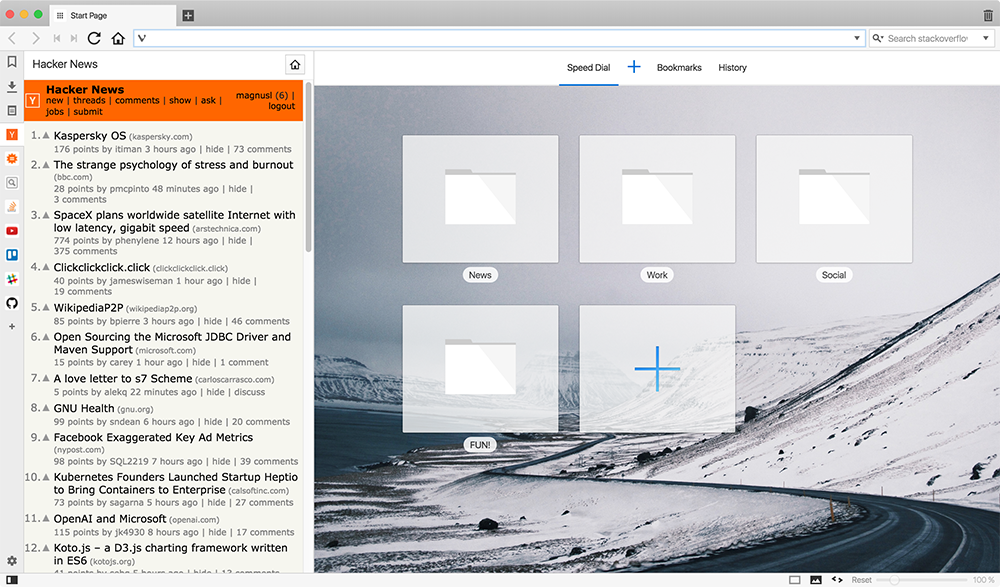1000x587 pixels.
Task: Open the magnifier search web panel
Action: coord(11,182)
